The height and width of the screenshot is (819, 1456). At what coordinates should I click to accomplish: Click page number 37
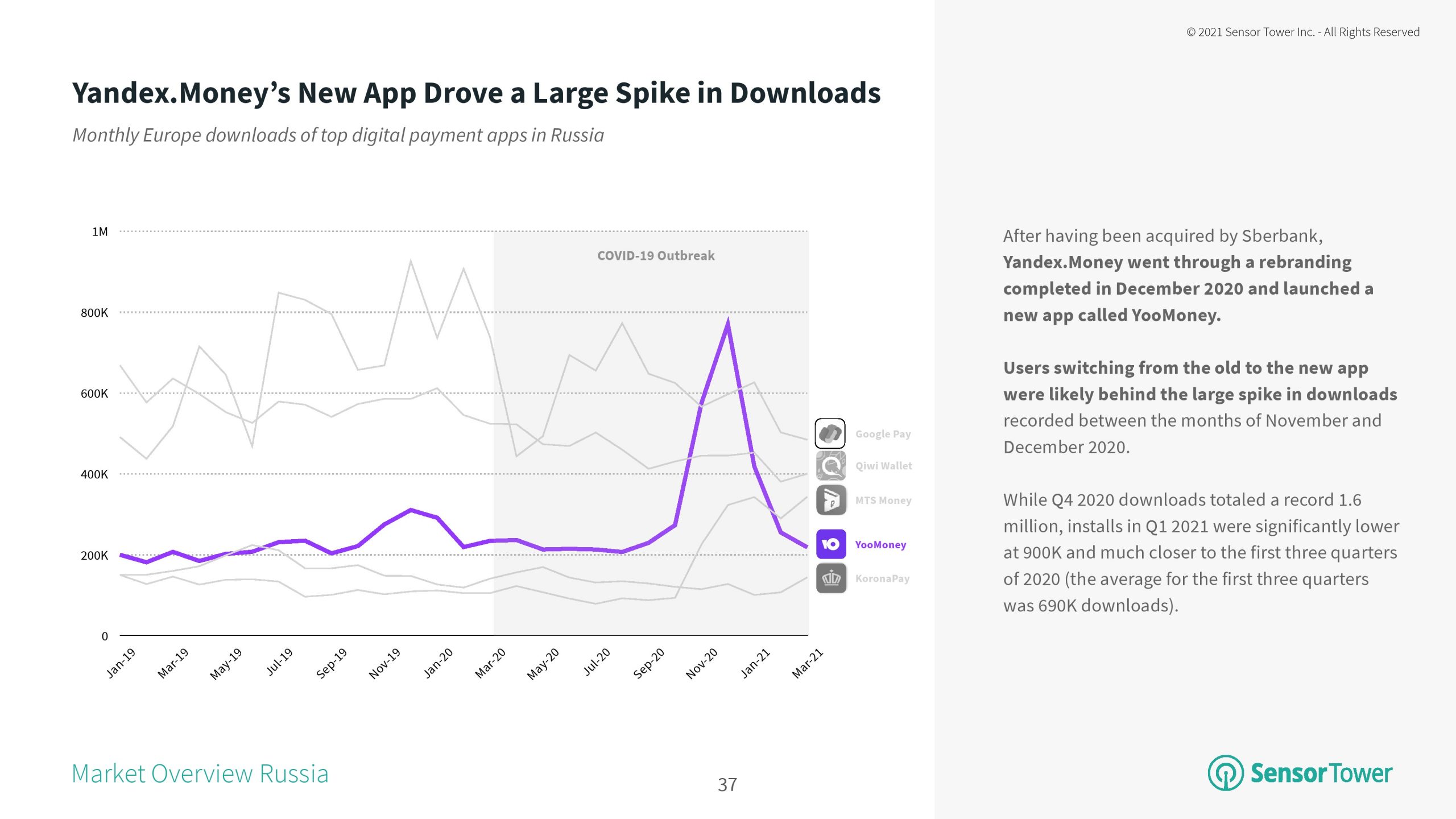[x=727, y=785]
